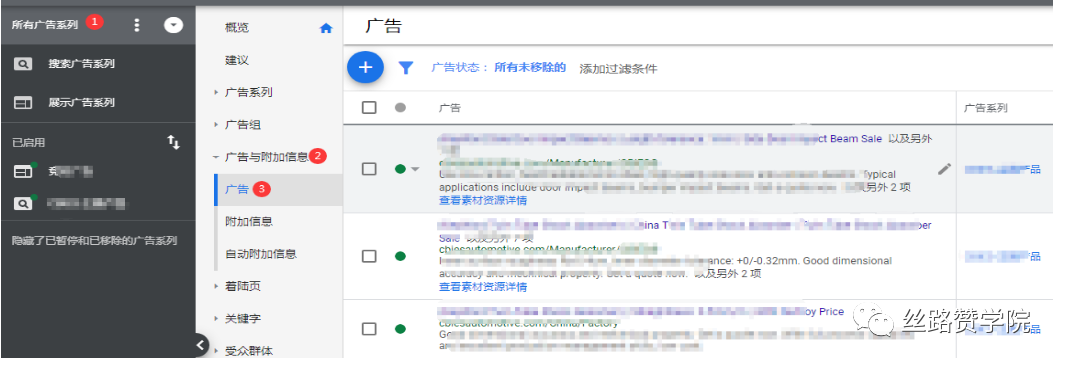Open the three-dot menu beside 所有广告系列
Image resolution: width=1065 pixels, height=368 pixels.
(x=137, y=25)
